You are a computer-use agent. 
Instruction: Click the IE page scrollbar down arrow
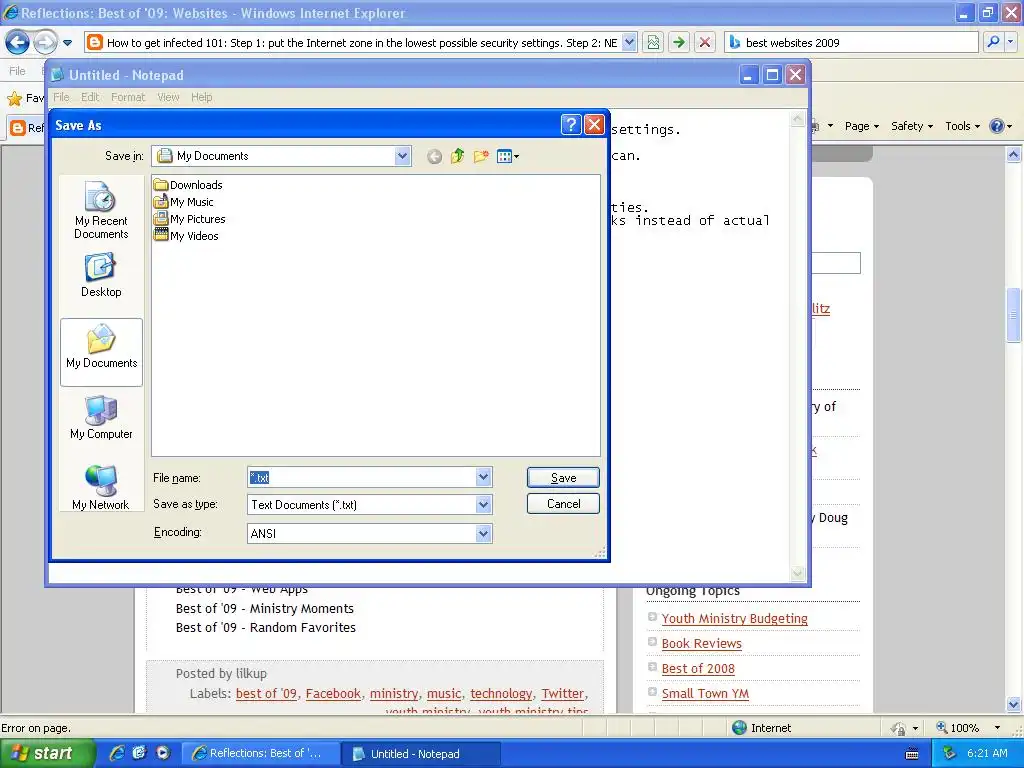[1014, 704]
